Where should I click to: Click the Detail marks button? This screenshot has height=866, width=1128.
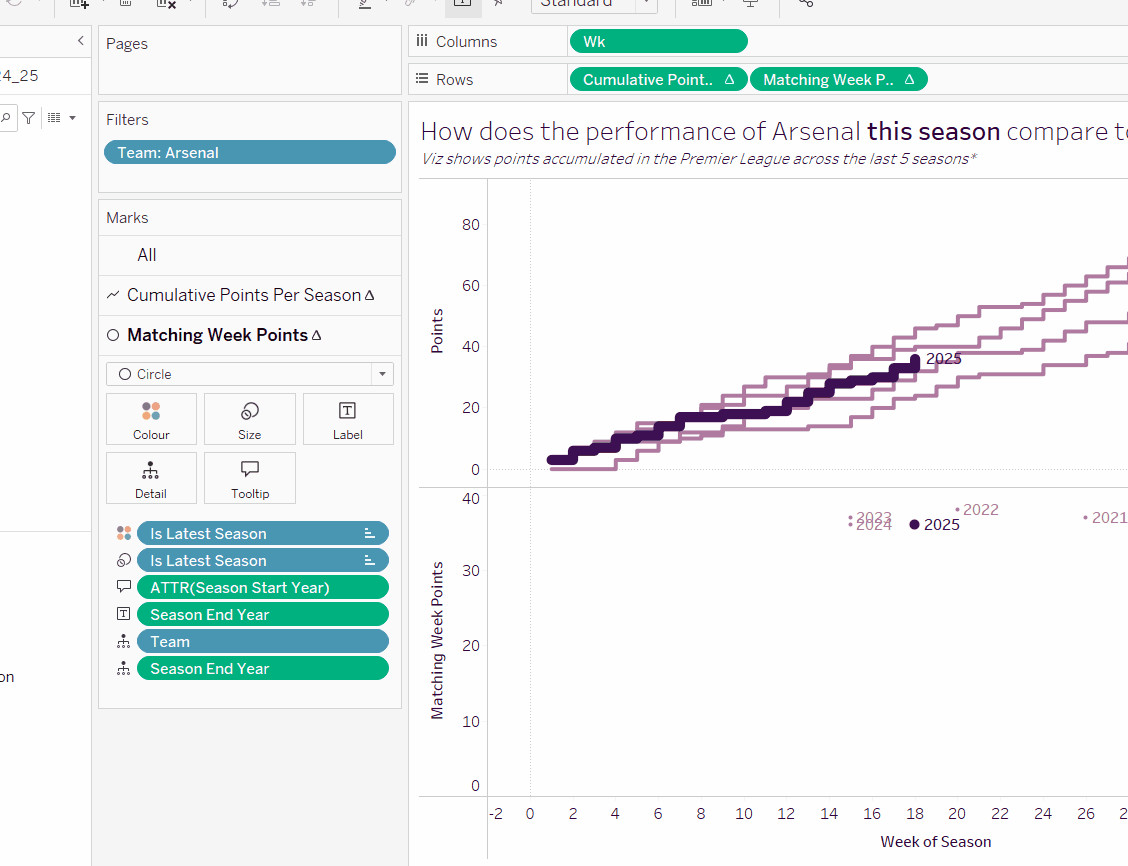[x=151, y=478]
